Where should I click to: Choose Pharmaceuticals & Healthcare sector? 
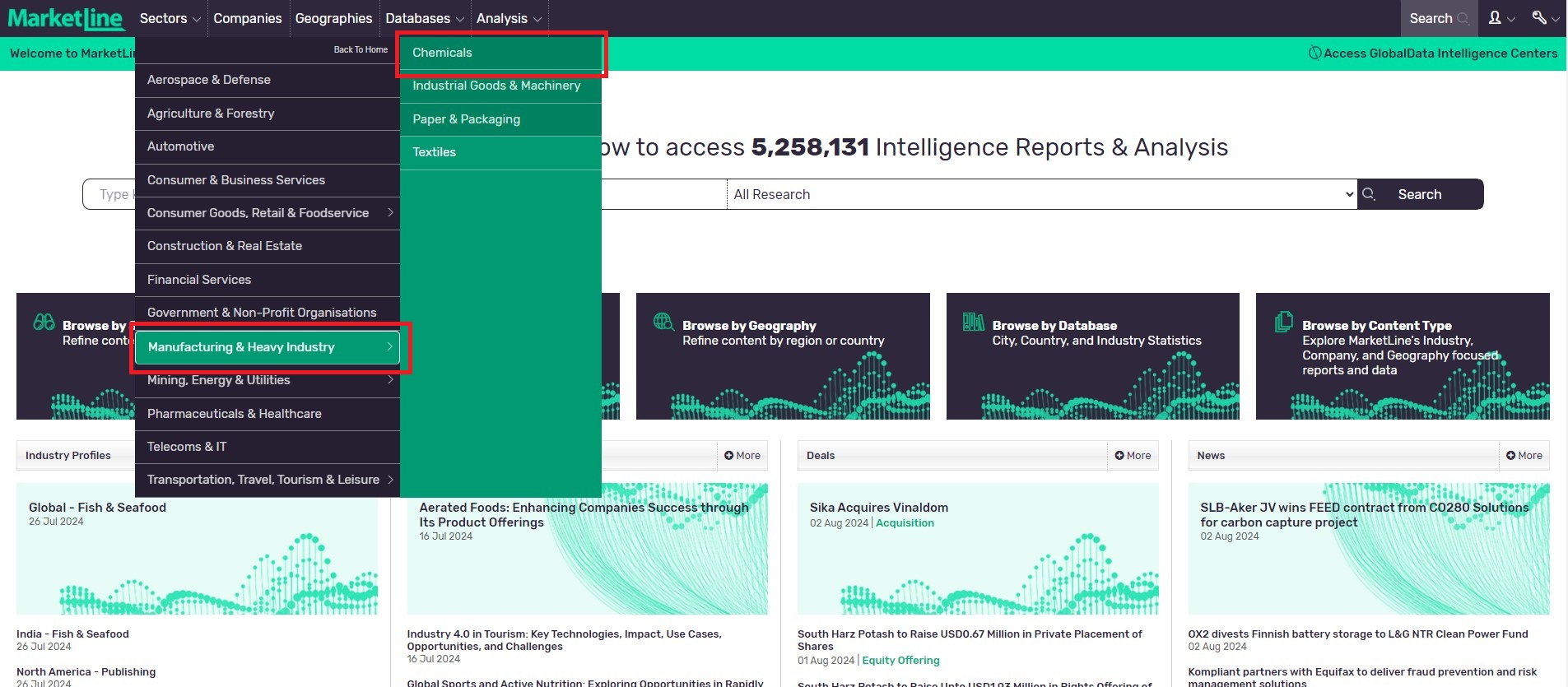click(x=235, y=414)
